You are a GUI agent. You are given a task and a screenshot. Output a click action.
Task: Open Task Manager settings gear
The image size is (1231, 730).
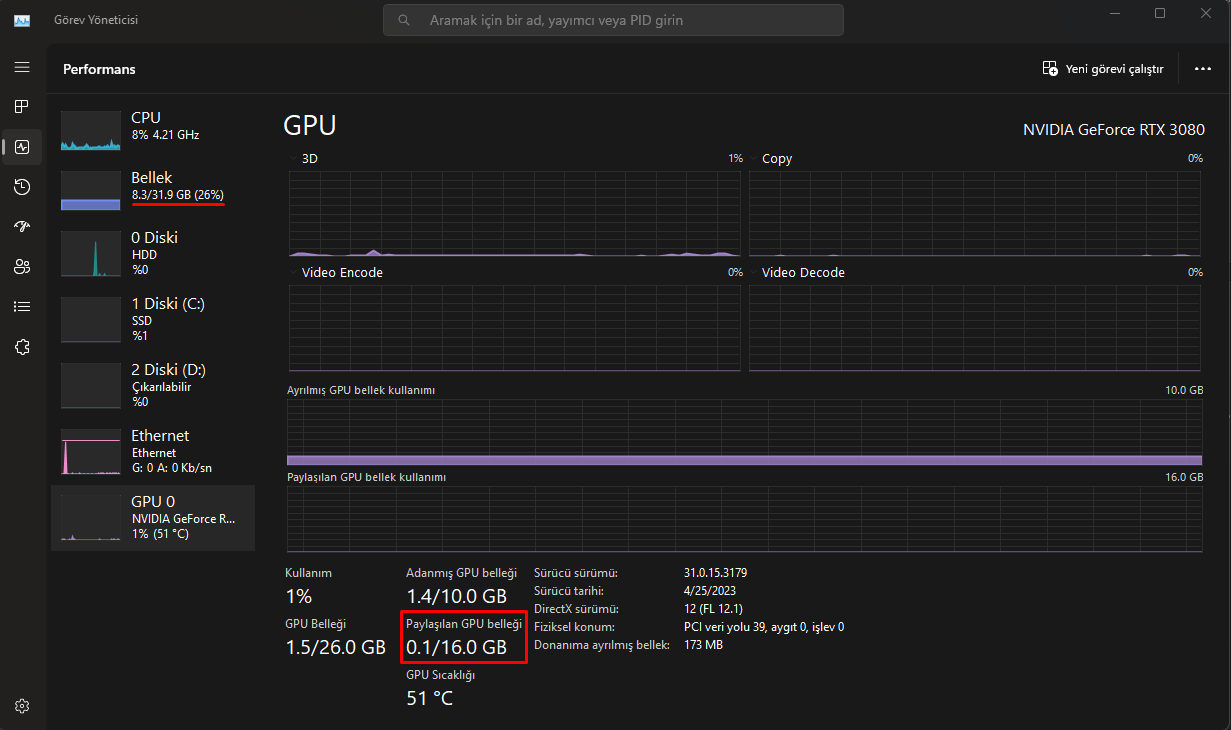click(x=22, y=706)
